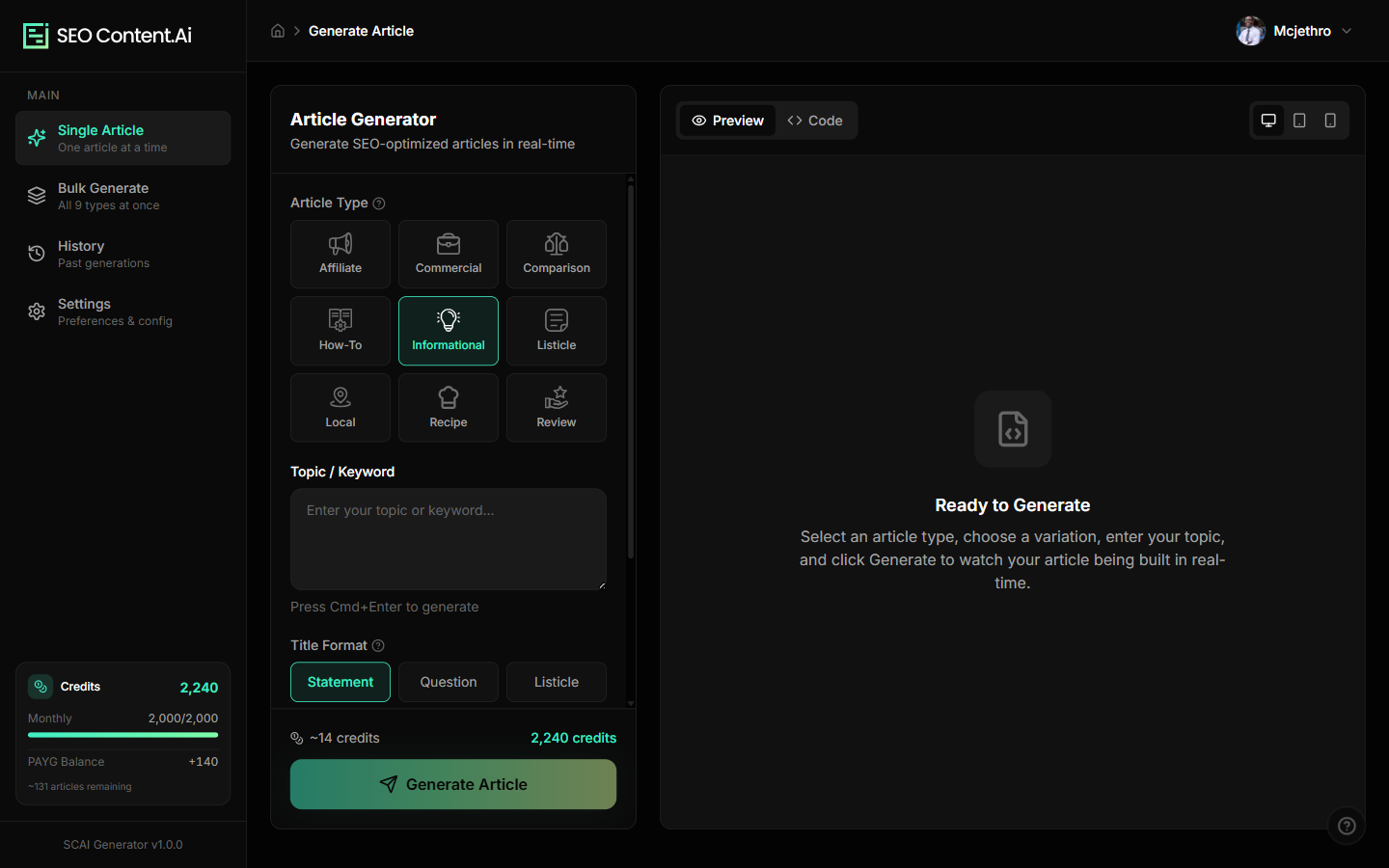This screenshot has width=1389, height=868.
Task: Click the Credits coin icon in sidebar
Action: (41, 687)
